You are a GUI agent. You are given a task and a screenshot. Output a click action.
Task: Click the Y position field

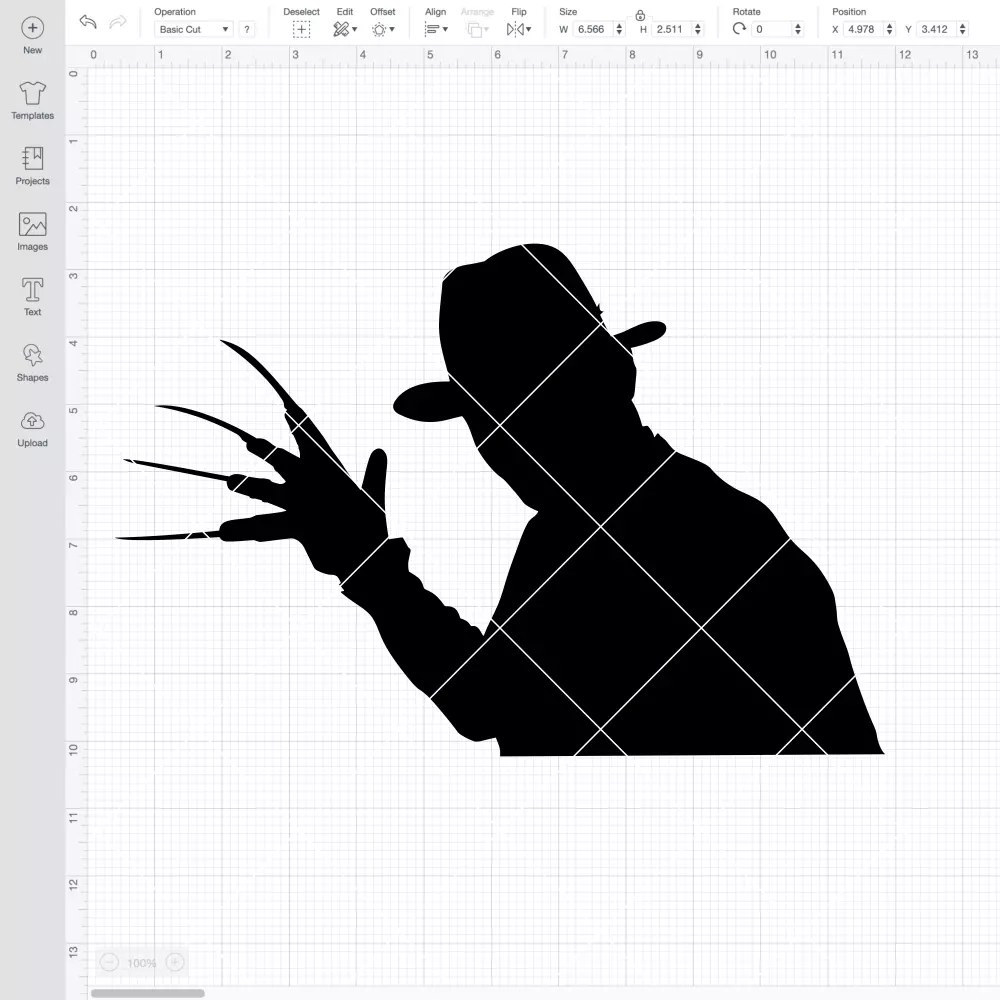tap(936, 29)
